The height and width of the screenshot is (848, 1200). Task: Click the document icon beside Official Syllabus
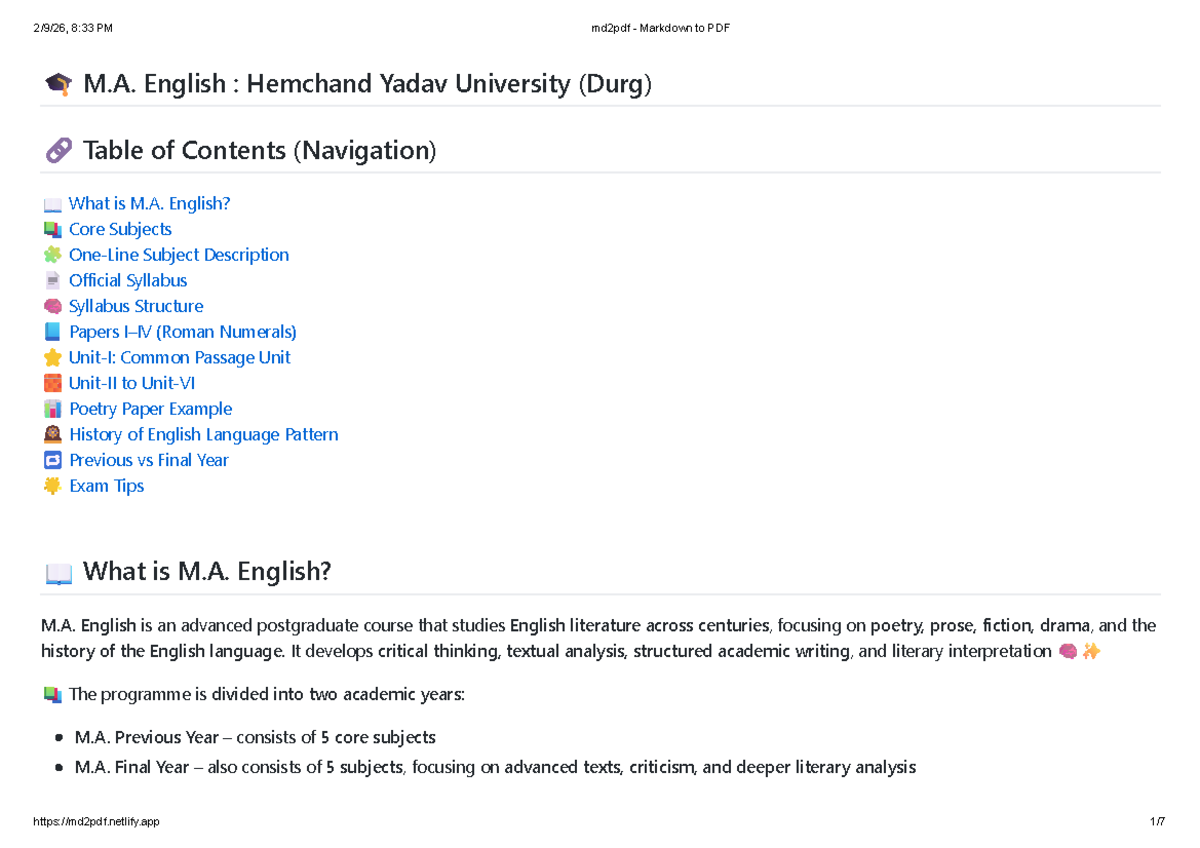click(53, 281)
